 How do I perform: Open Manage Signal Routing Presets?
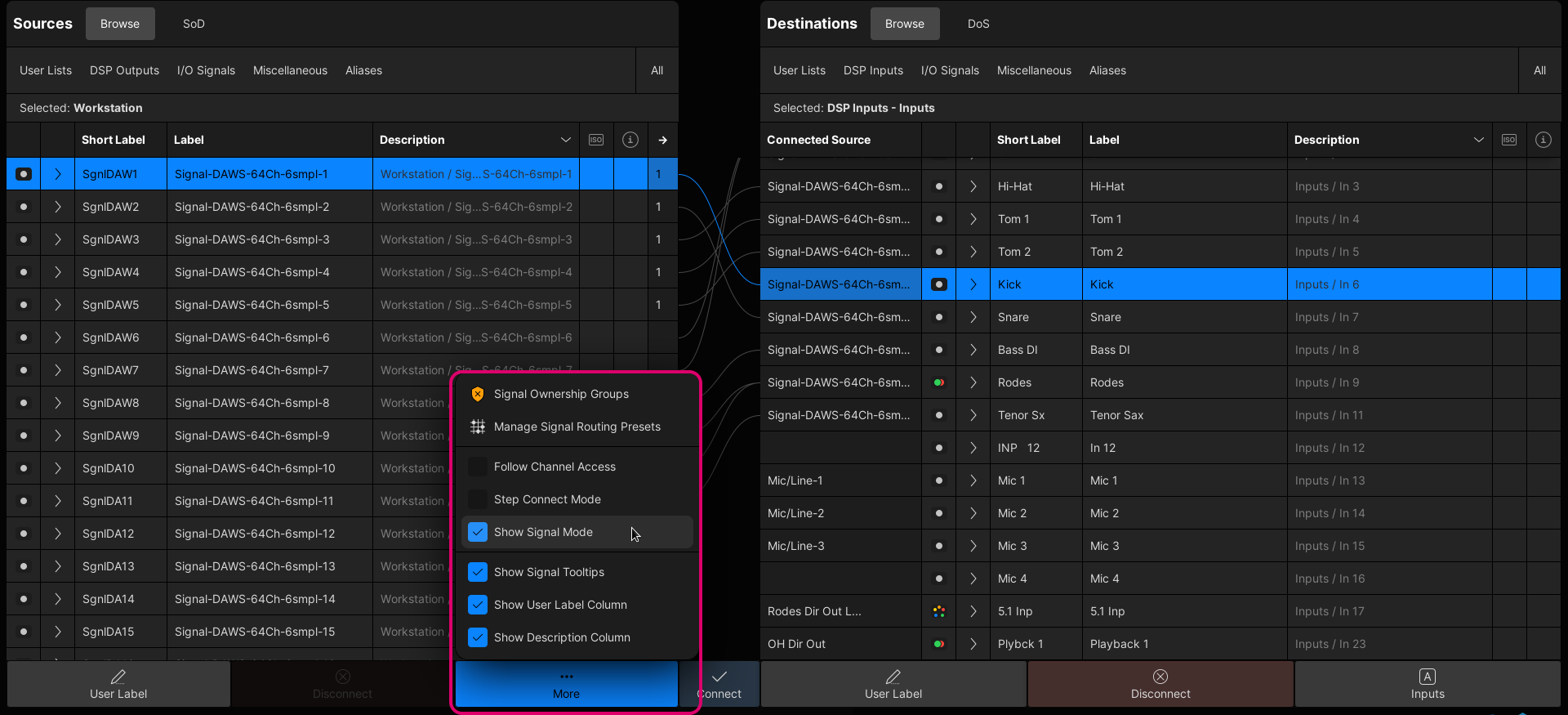(577, 427)
